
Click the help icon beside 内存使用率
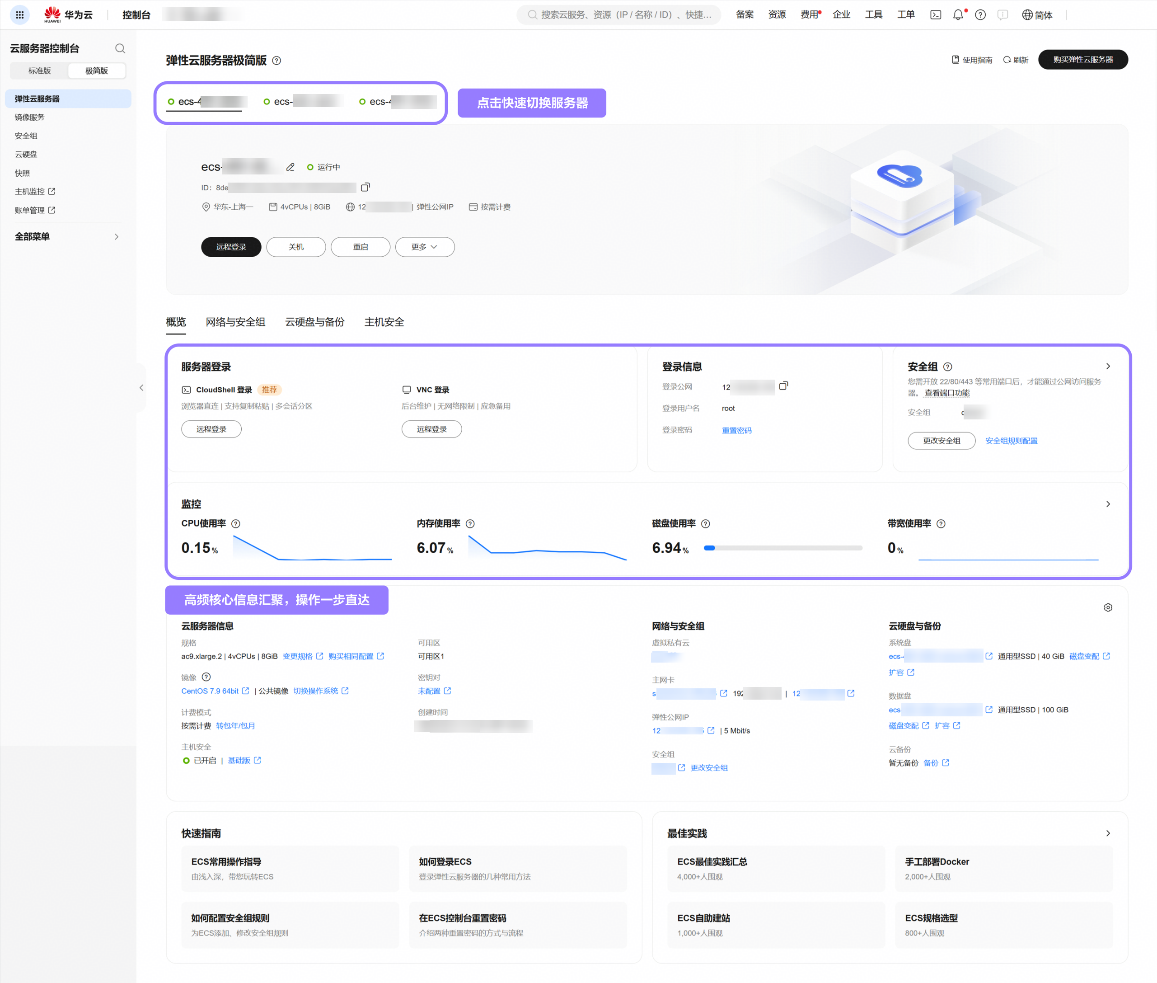pos(470,524)
